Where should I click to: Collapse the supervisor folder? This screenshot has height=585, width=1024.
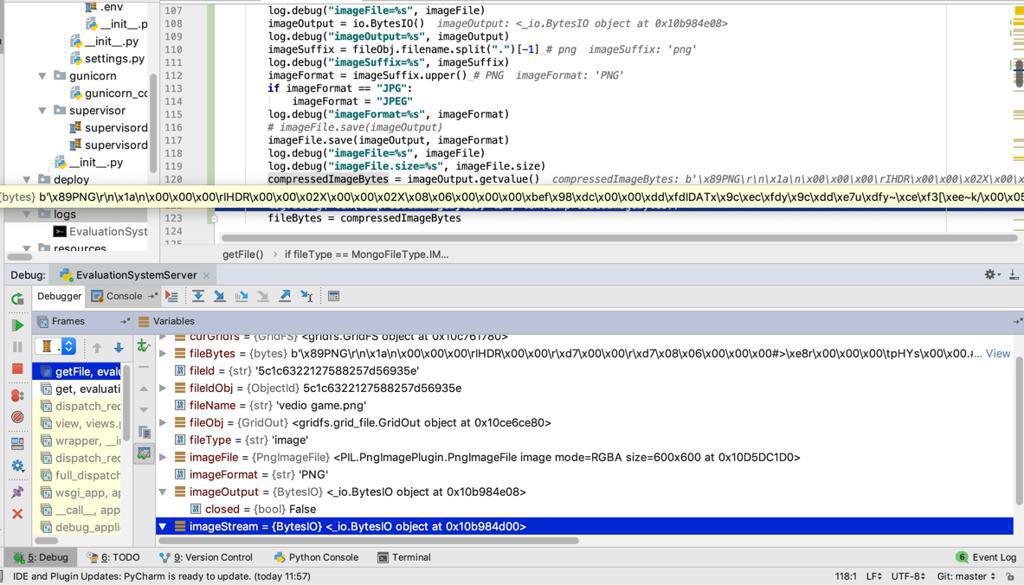coord(42,110)
